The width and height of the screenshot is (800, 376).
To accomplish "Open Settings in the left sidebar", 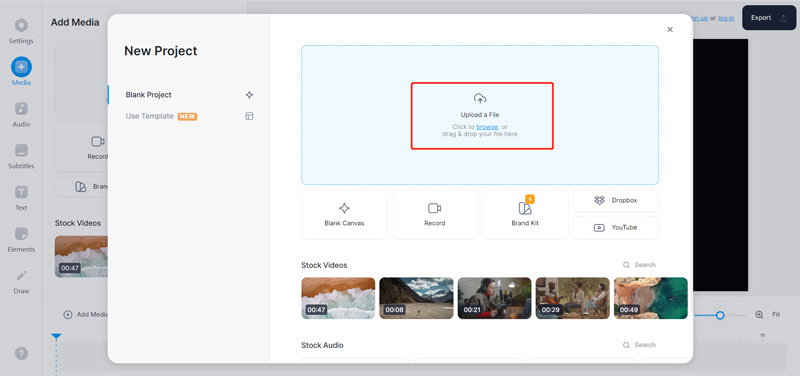I will click(x=21, y=31).
